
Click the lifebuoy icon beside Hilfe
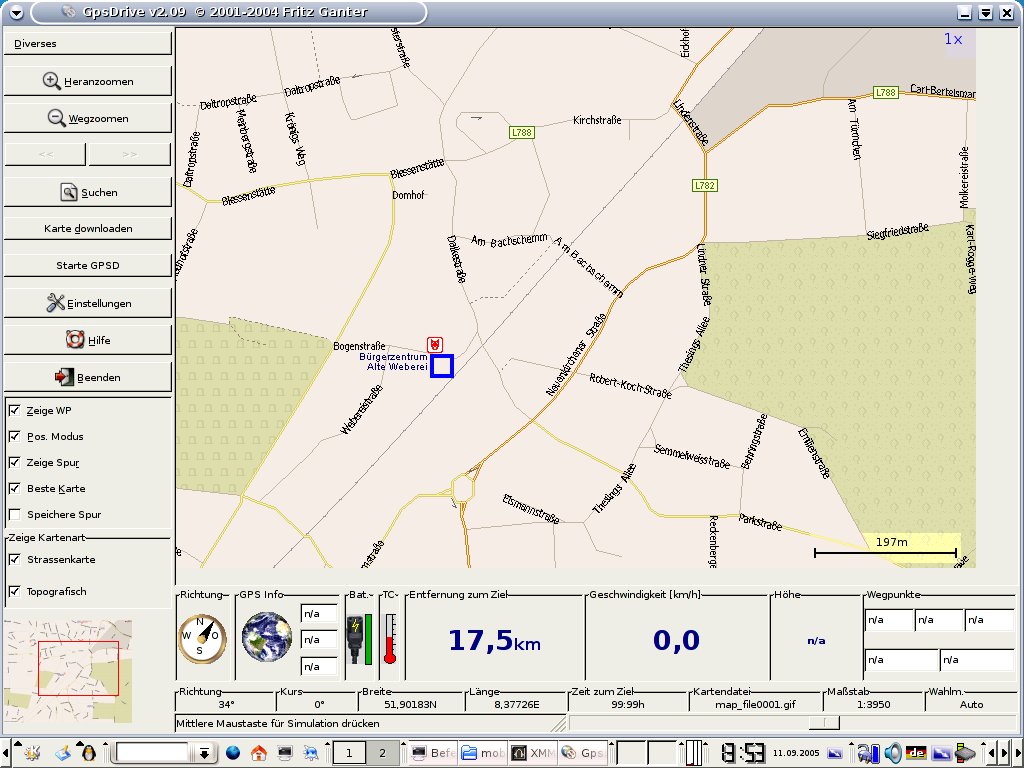(x=75, y=340)
